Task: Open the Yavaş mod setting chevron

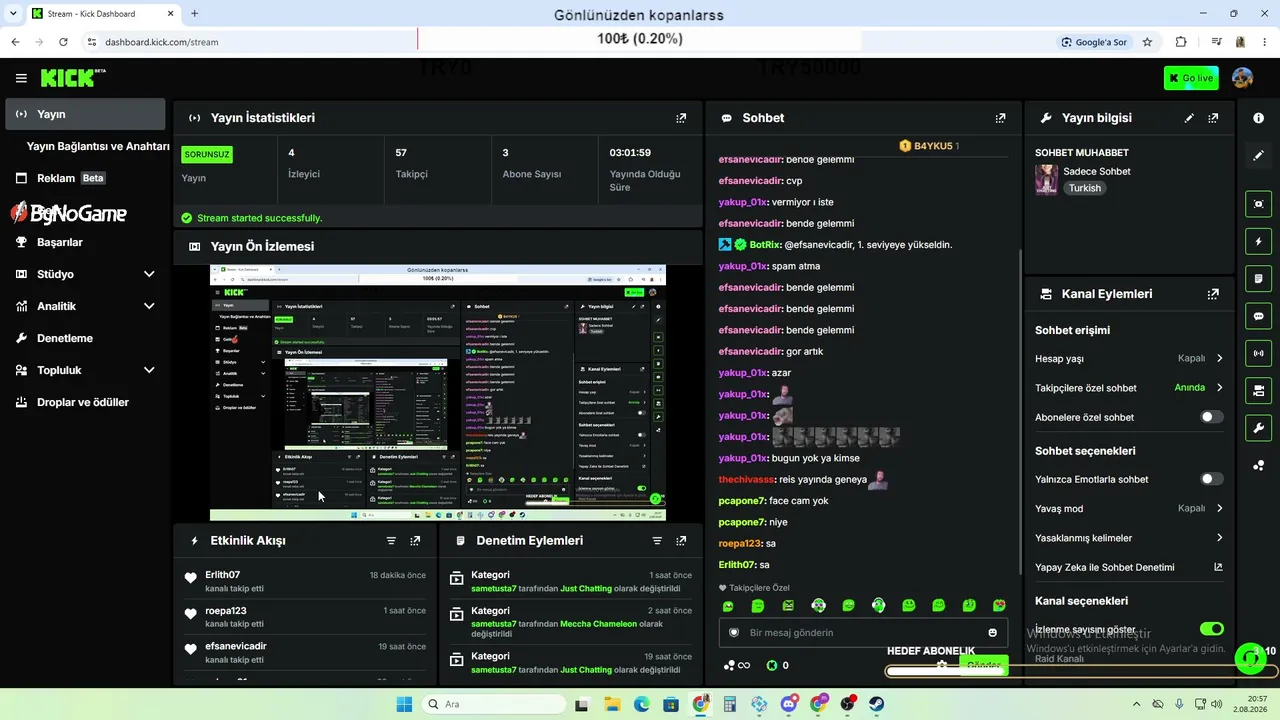Action: point(1219,508)
